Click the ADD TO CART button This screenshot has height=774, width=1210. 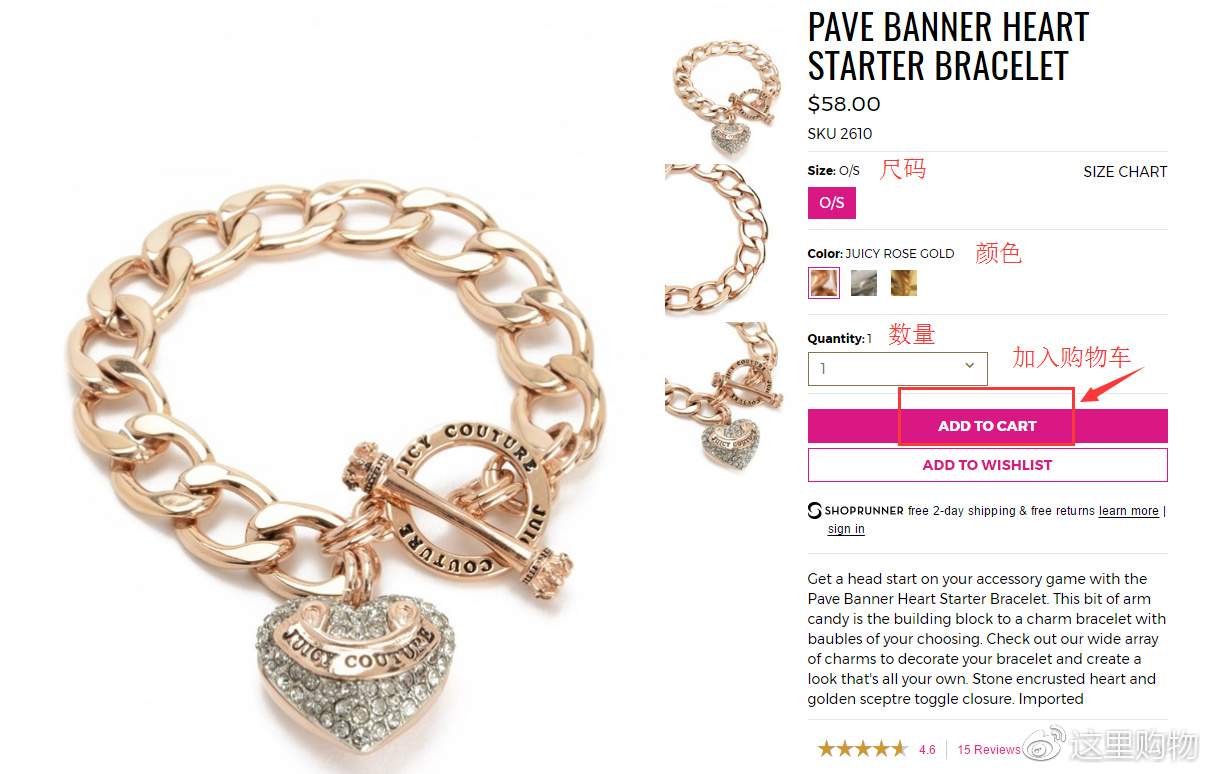987,426
